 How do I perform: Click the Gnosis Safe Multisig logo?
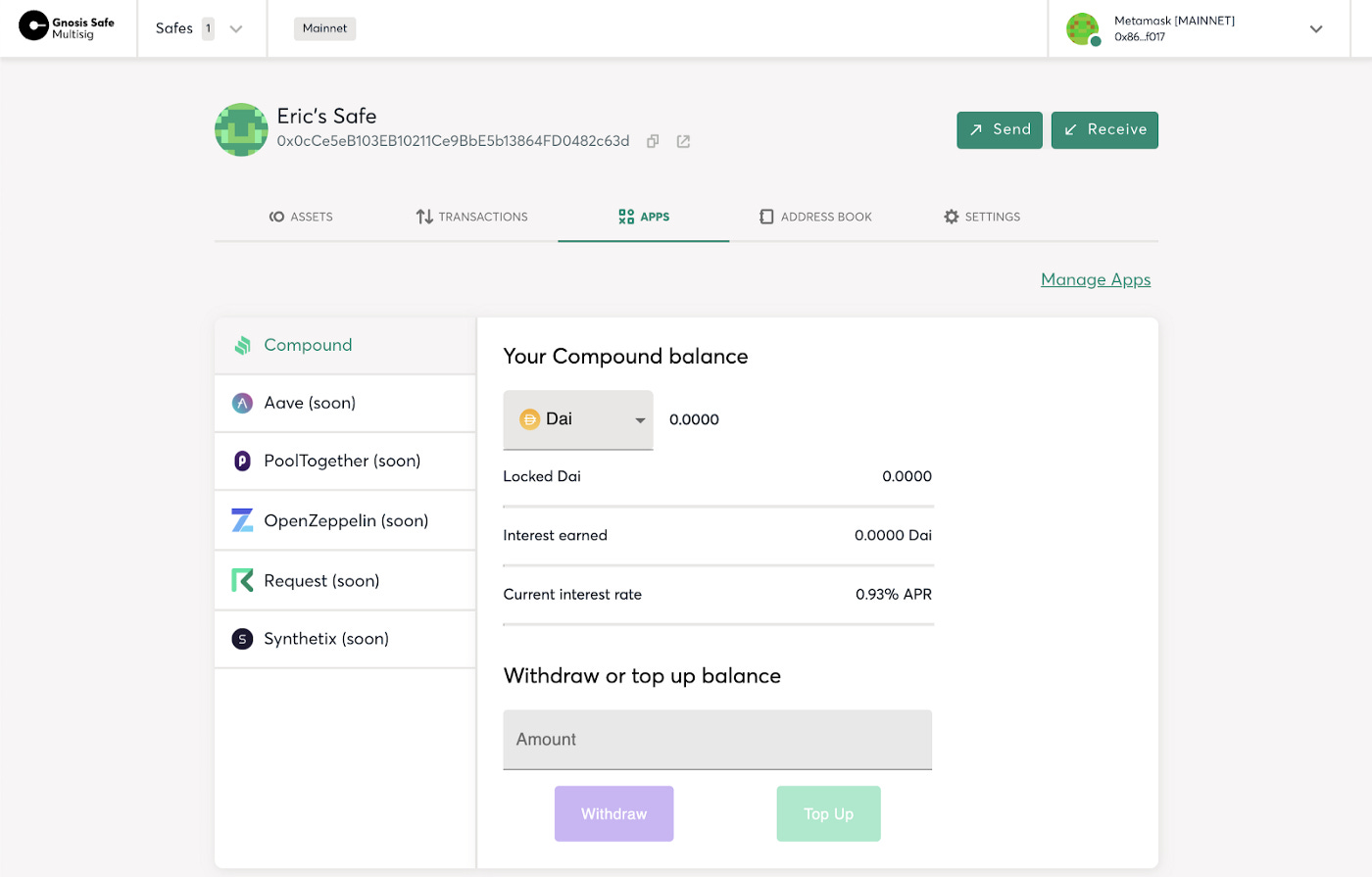click(x=67, y=27)
